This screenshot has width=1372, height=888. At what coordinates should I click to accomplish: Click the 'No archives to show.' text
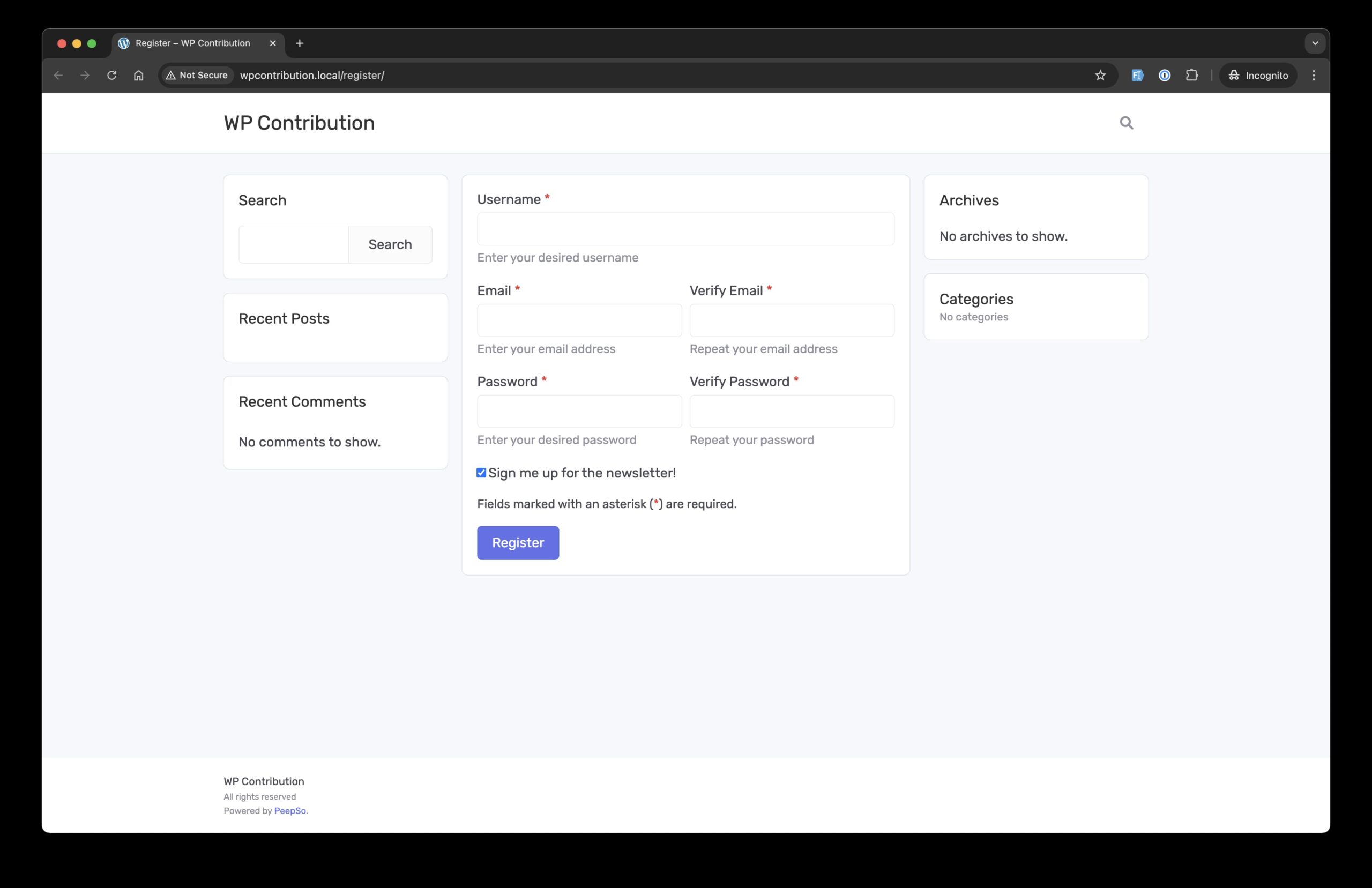(1003, 236)
